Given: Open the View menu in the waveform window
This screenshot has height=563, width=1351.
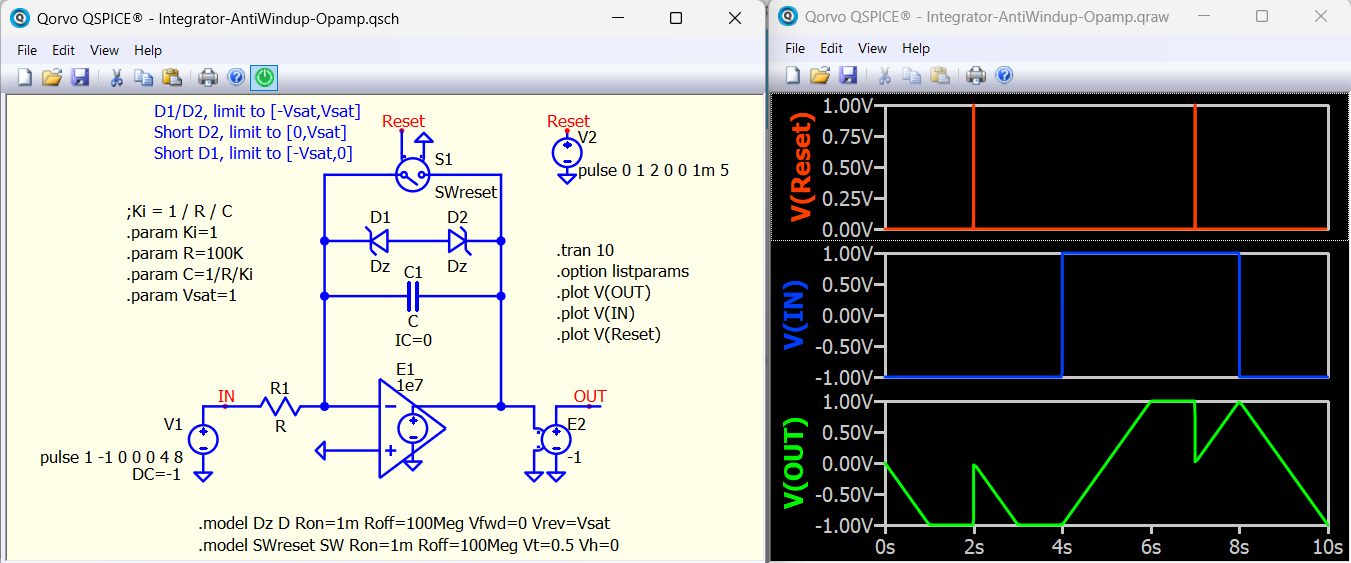Looking at the screenshot, I should click(872, 48).
